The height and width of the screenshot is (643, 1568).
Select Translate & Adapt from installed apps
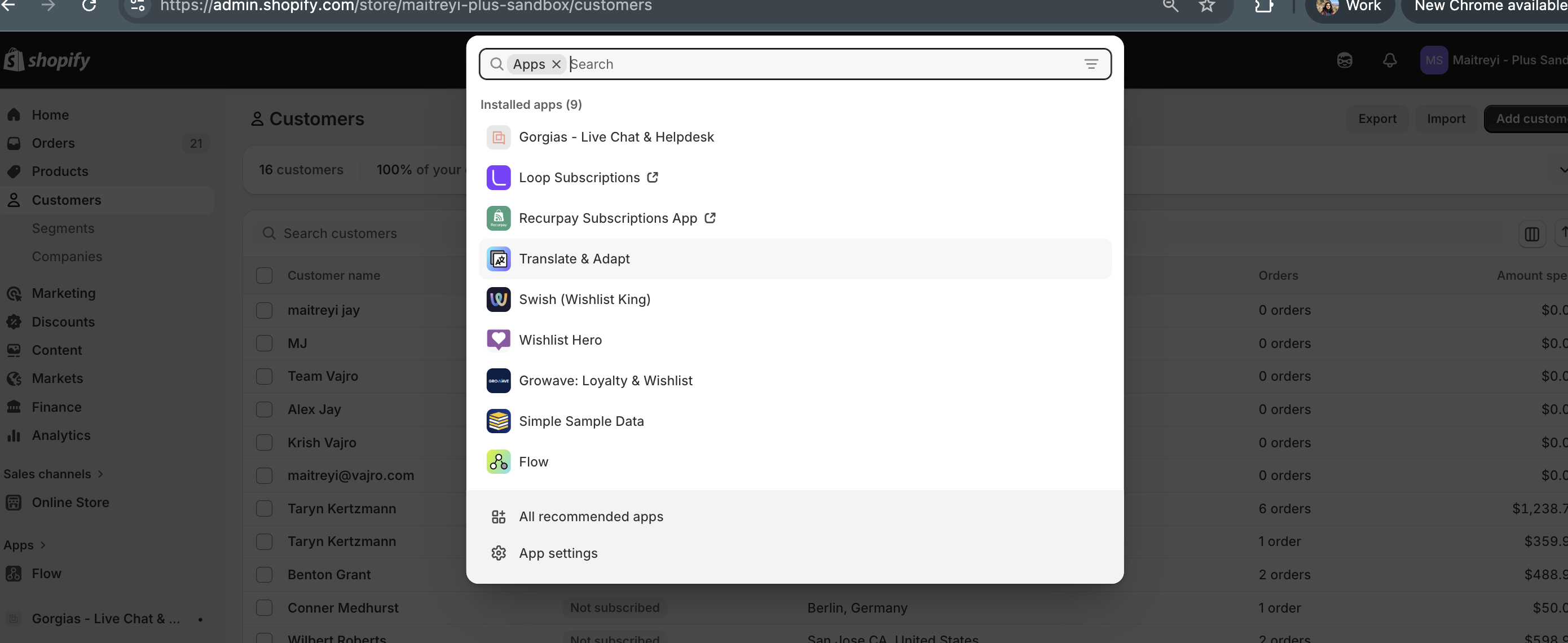pos(574,259)
